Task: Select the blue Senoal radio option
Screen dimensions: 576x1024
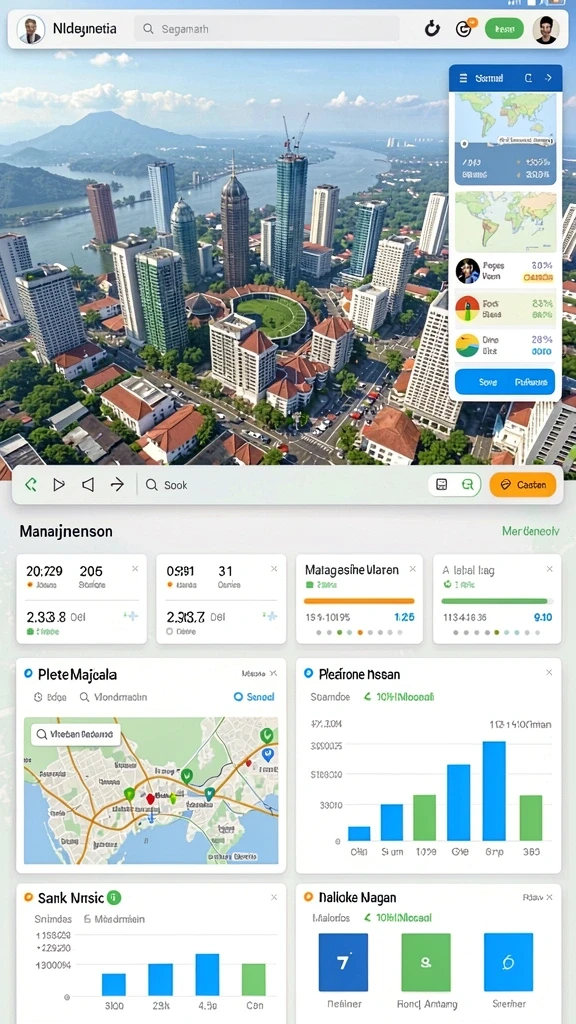Action: coord(254,697)
